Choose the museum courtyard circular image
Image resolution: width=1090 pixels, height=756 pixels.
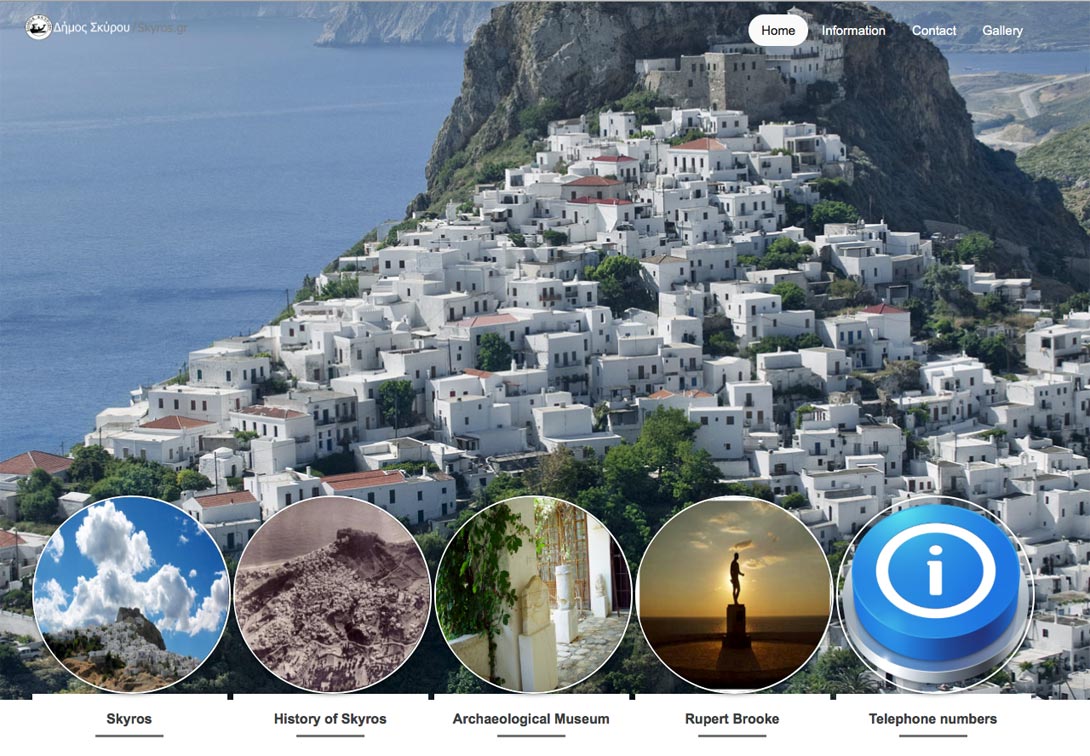pyautogui.click(x=533, y=595)
